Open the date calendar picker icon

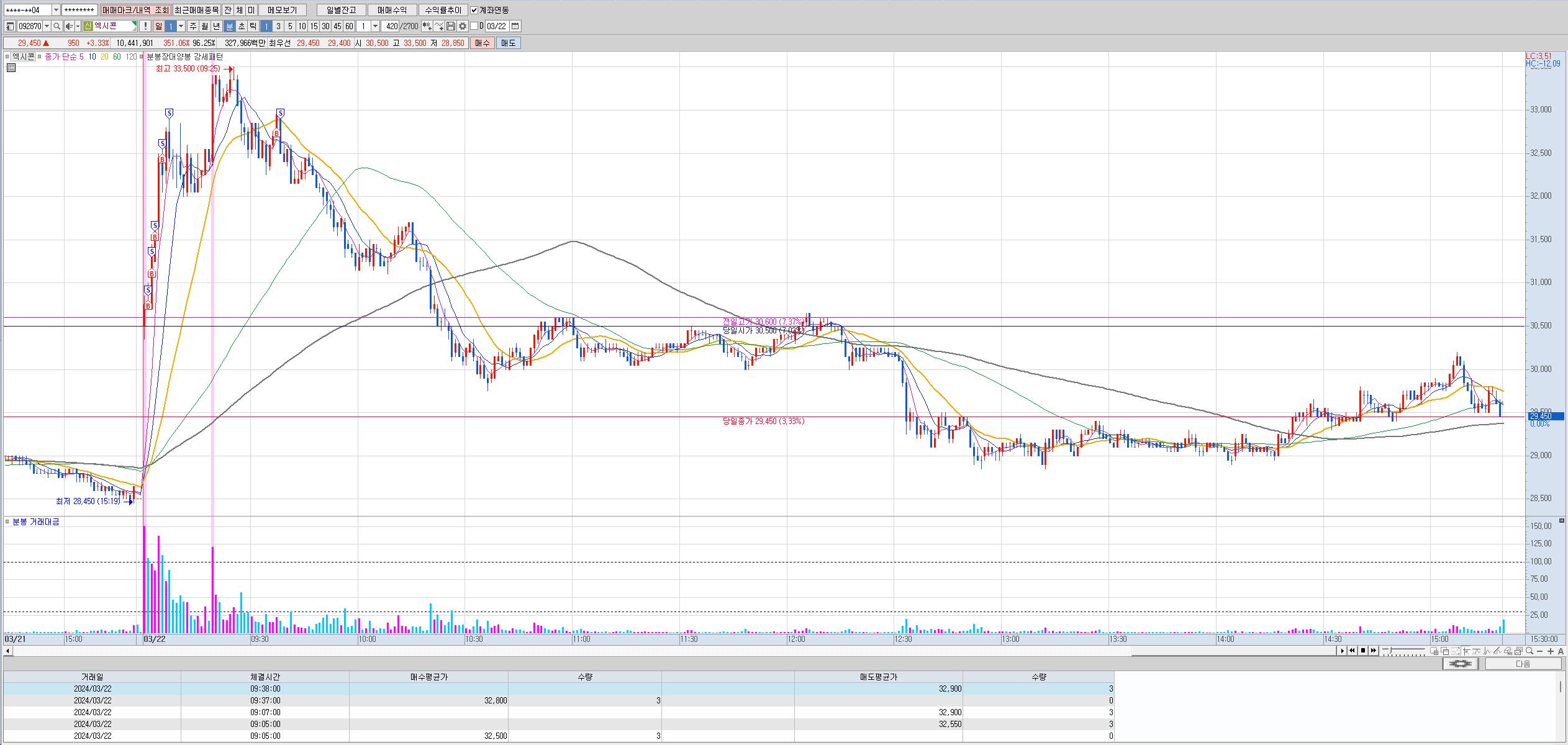point(515,26)
